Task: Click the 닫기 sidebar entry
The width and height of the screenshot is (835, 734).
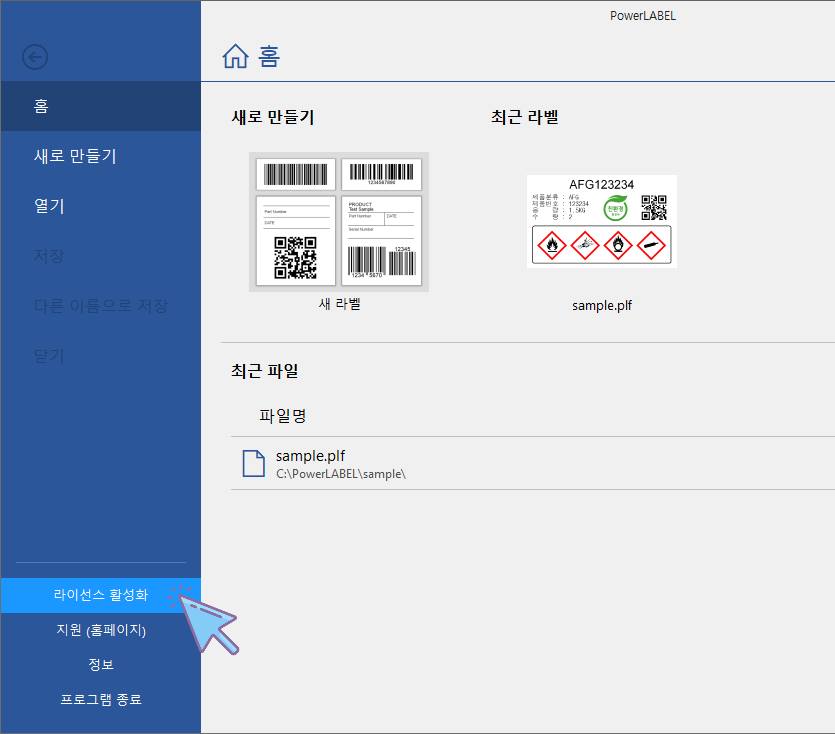Action: 100,355
